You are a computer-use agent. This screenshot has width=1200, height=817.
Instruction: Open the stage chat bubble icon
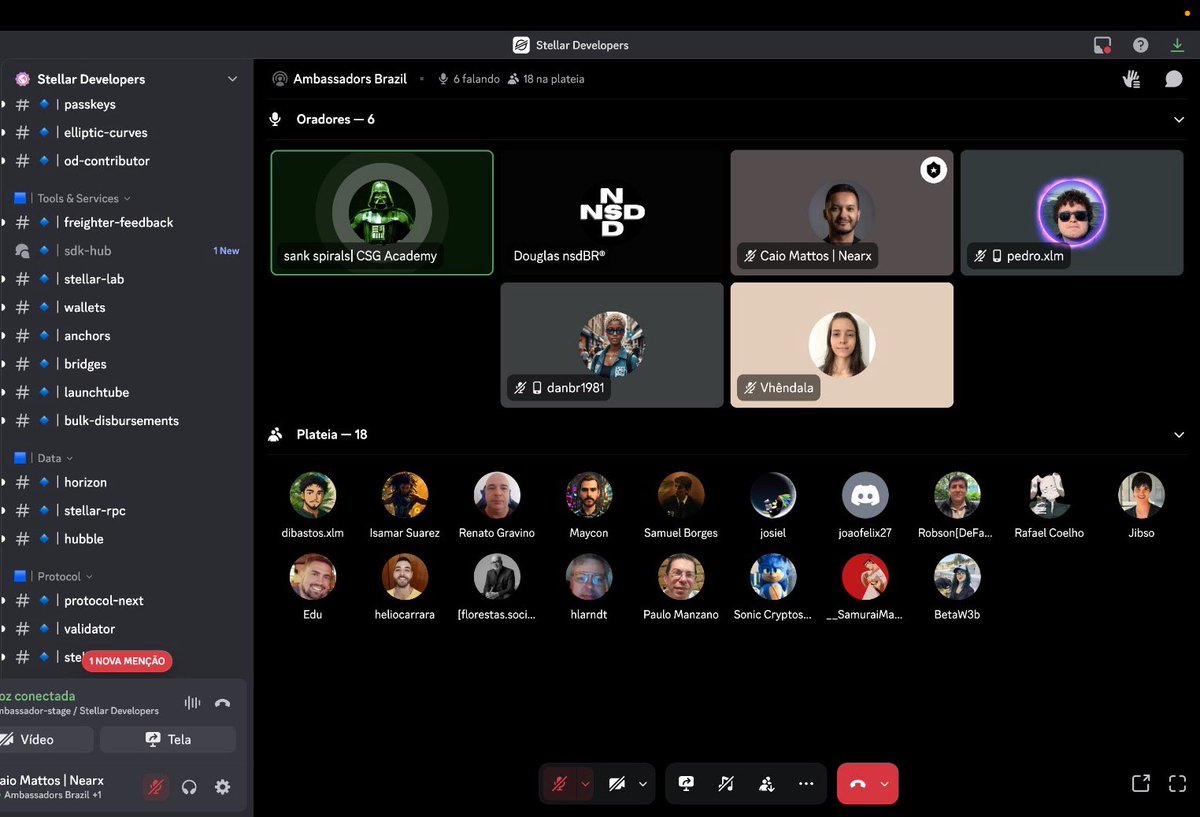pyautogui.click(x=1173, y=79)
